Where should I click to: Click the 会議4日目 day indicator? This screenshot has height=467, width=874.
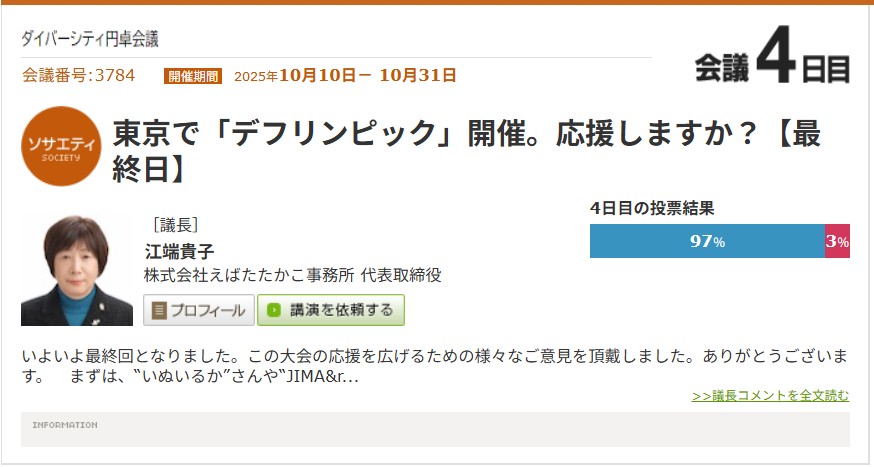click(x=772, y=57)
